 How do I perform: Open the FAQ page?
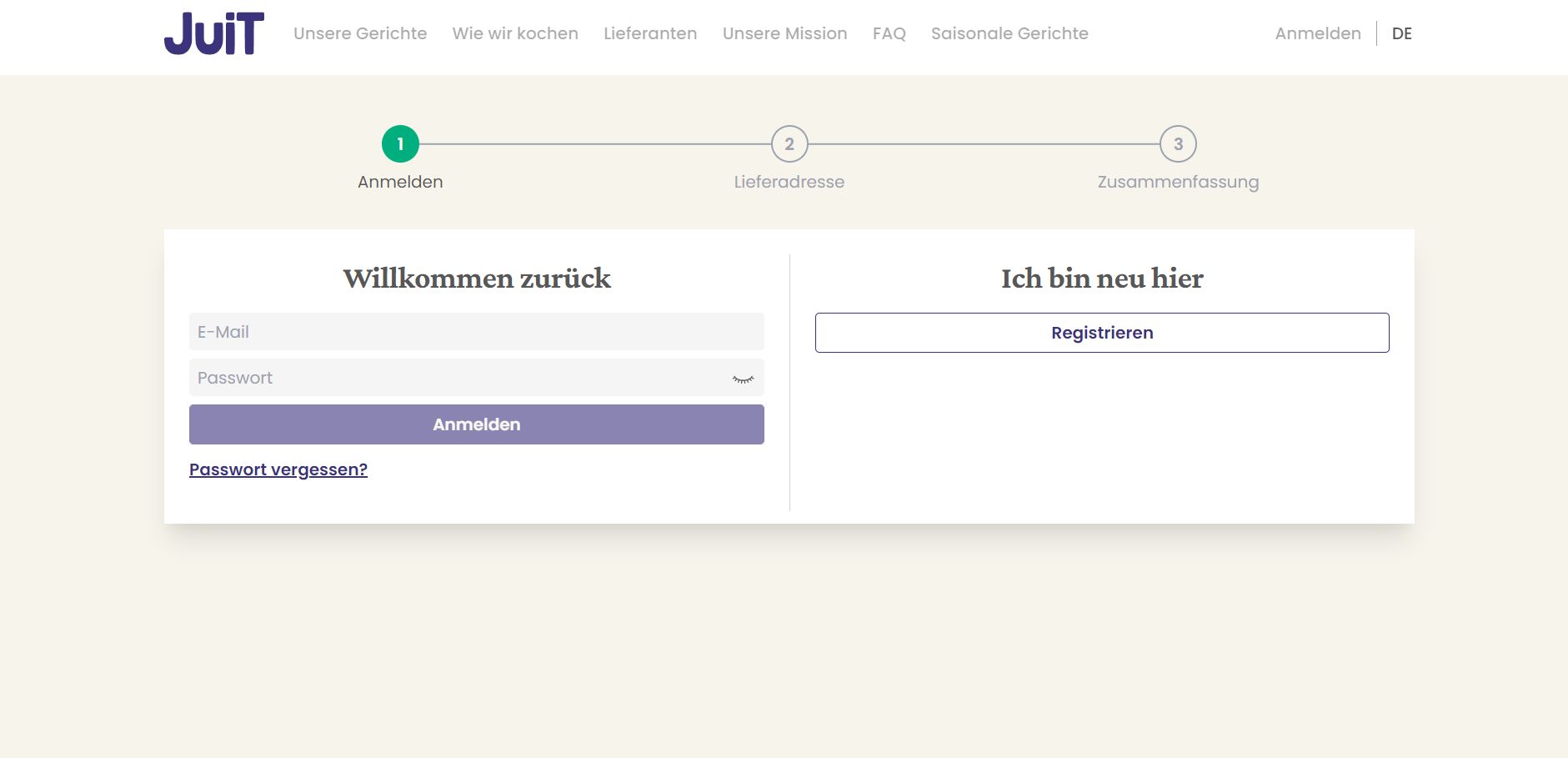[889, 33]
